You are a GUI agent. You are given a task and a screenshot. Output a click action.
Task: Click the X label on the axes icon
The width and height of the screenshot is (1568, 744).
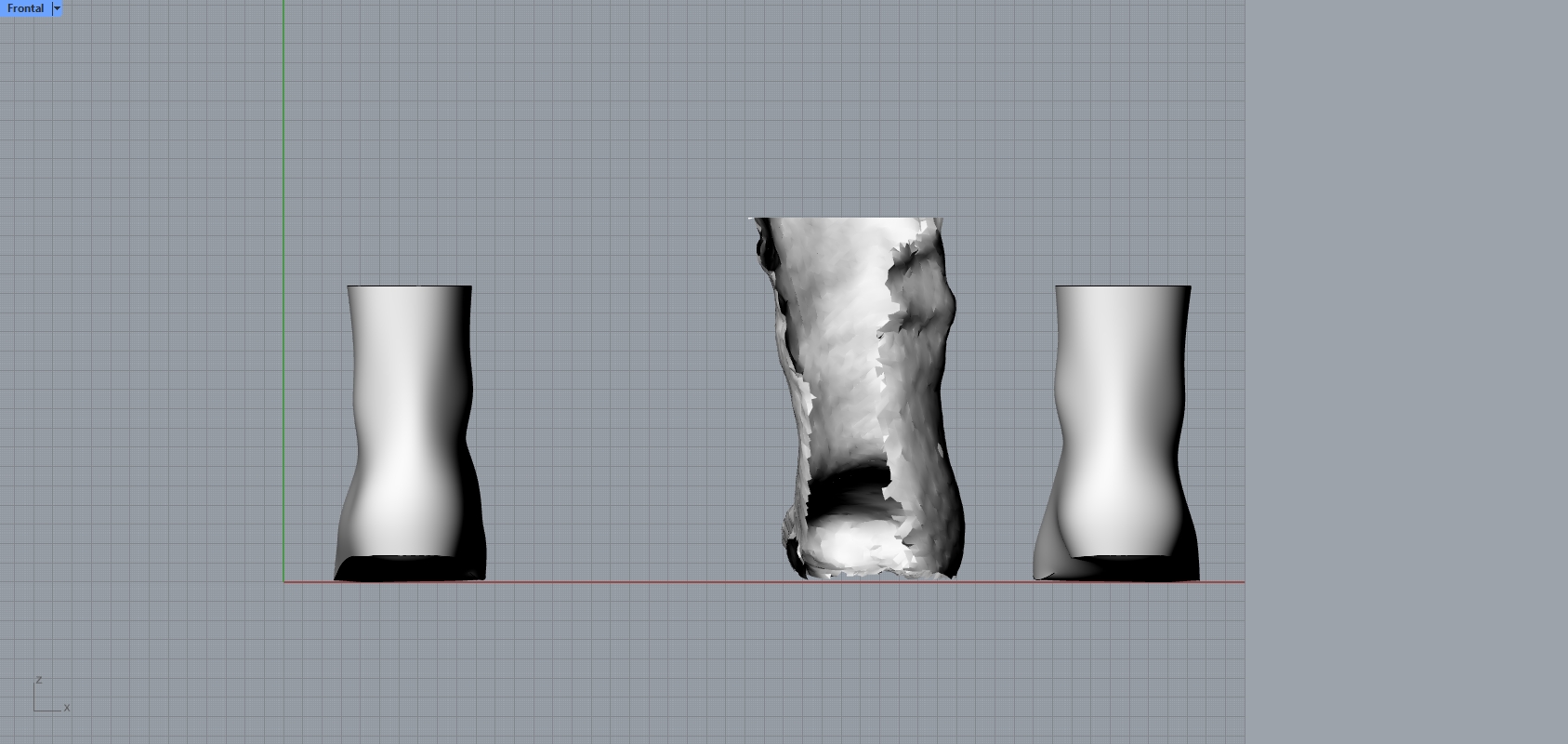[x=67, y=708]
